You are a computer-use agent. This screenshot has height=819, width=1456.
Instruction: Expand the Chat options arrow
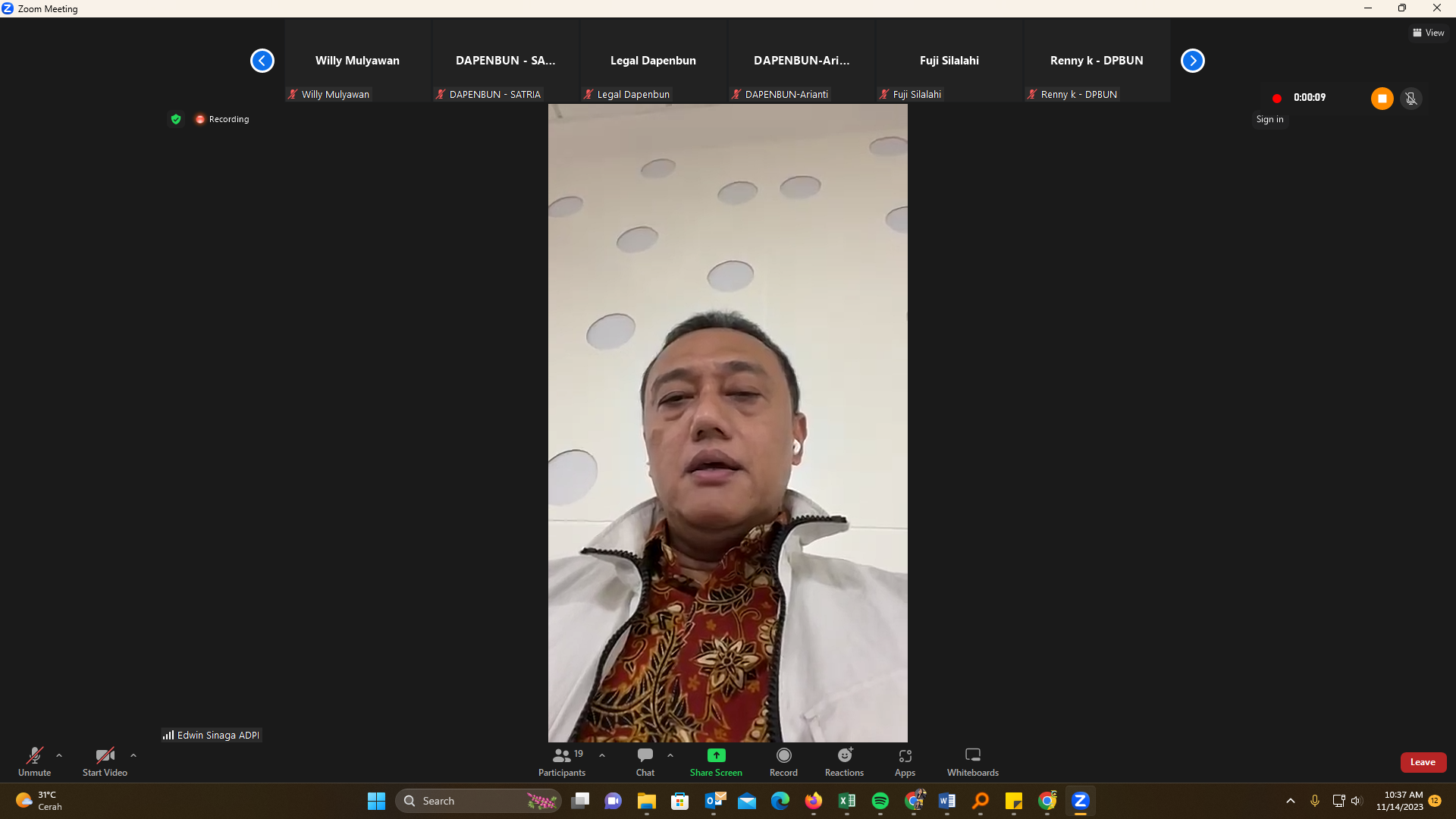670,755
